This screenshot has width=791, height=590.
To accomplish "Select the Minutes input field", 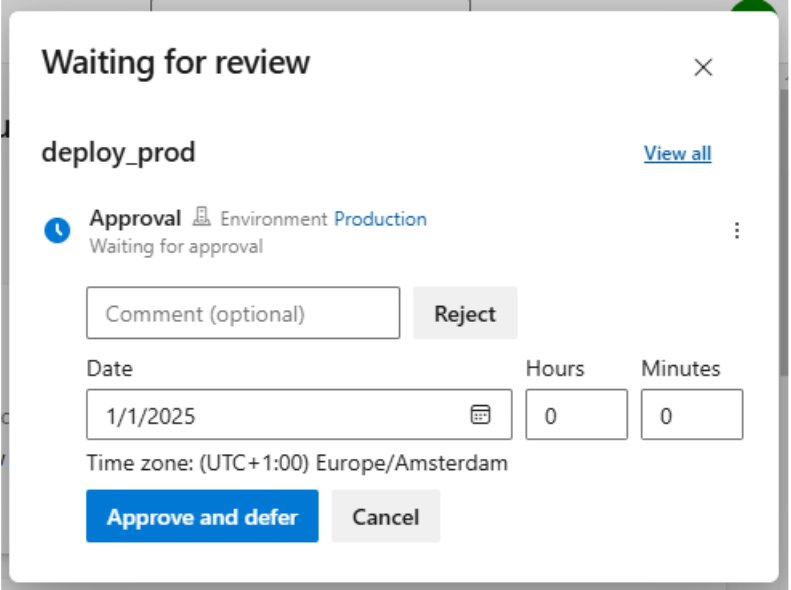I will (x=692, y=415).
